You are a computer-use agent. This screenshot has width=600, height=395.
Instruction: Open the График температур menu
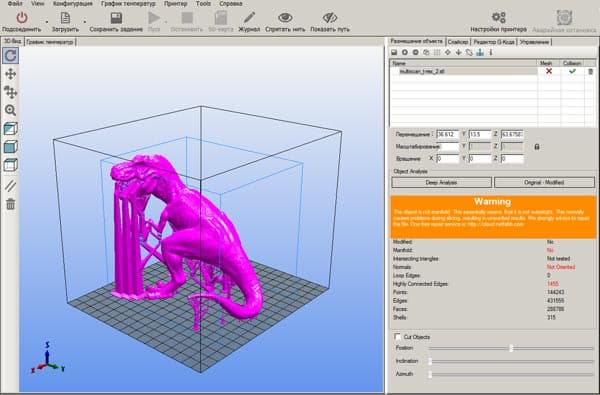pyautogui.click(x=128, y=3)
